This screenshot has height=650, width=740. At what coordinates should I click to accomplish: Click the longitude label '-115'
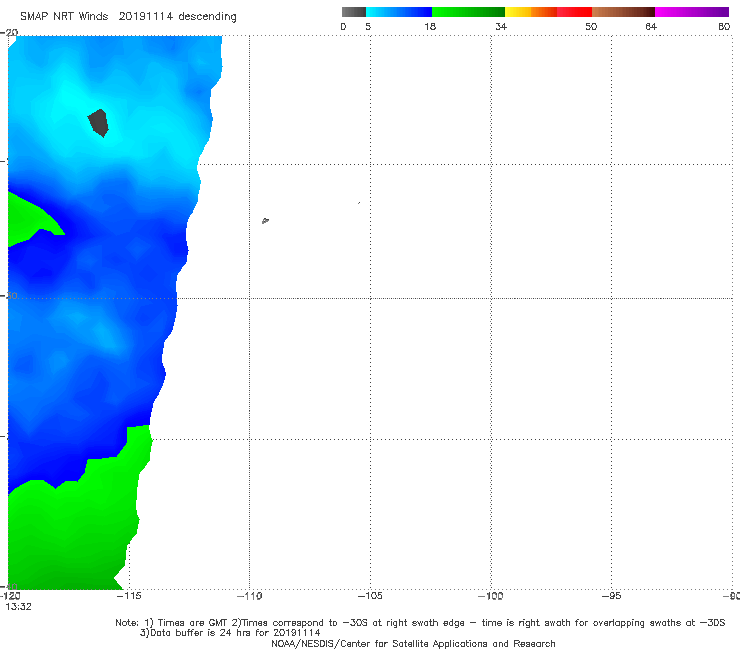pyautogui.click(x=129, y=596)
